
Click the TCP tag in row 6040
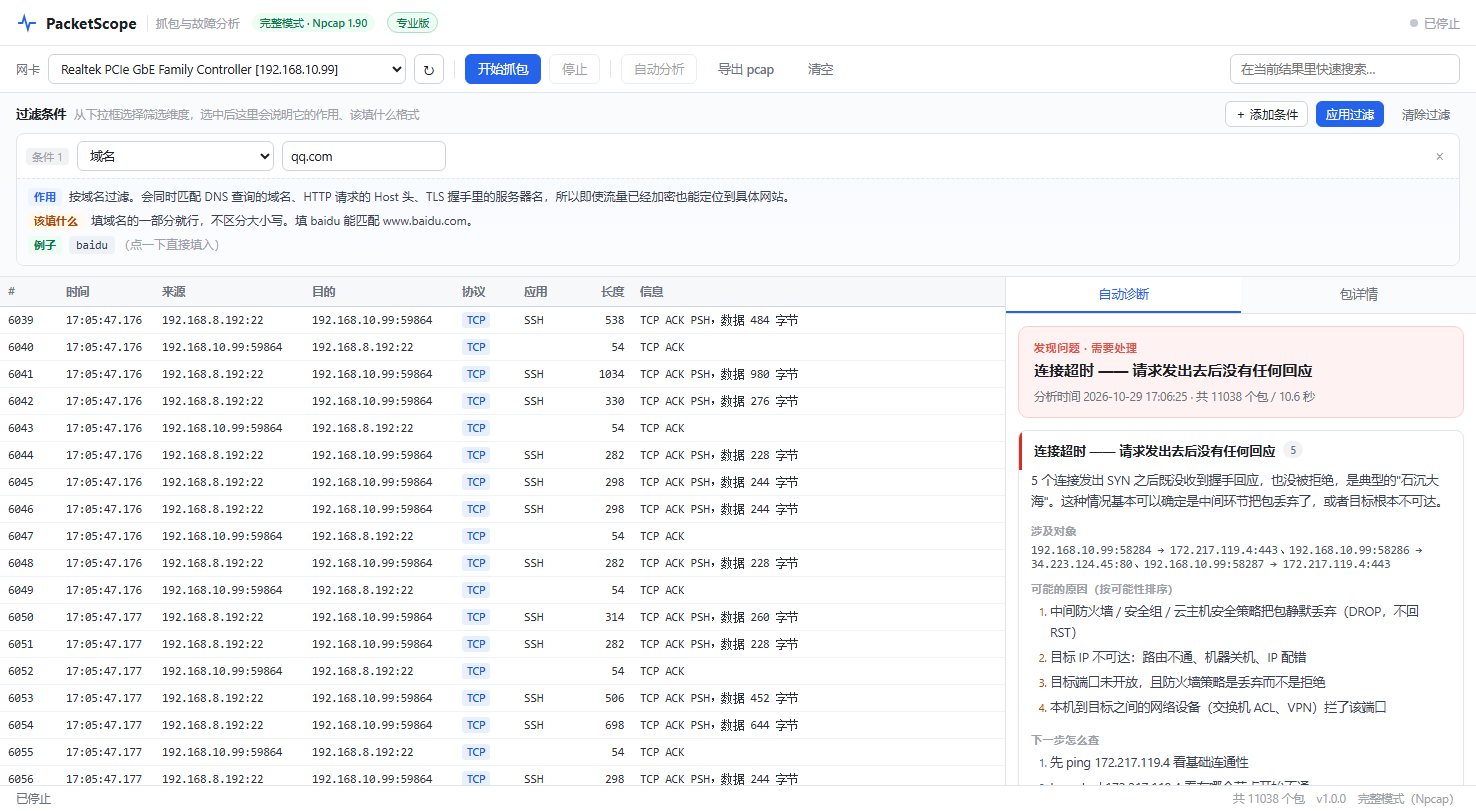(476, 347)
